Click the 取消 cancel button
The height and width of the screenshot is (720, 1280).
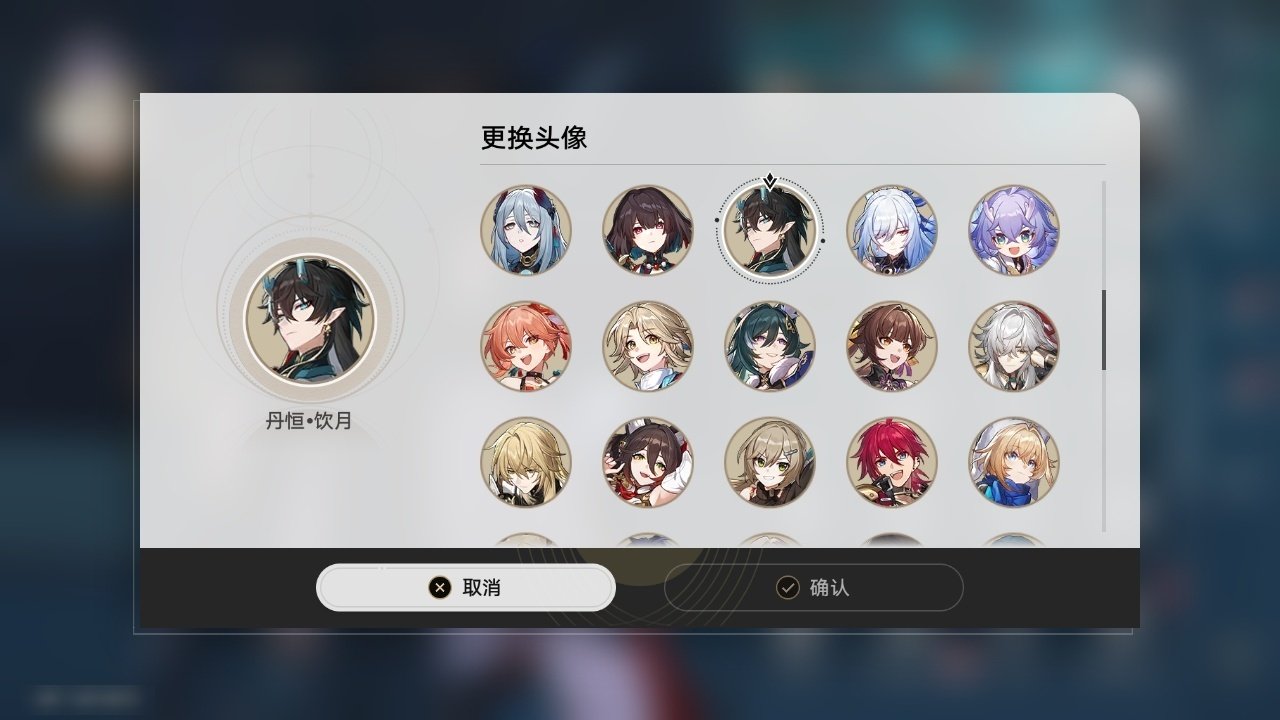pos(466,587)
